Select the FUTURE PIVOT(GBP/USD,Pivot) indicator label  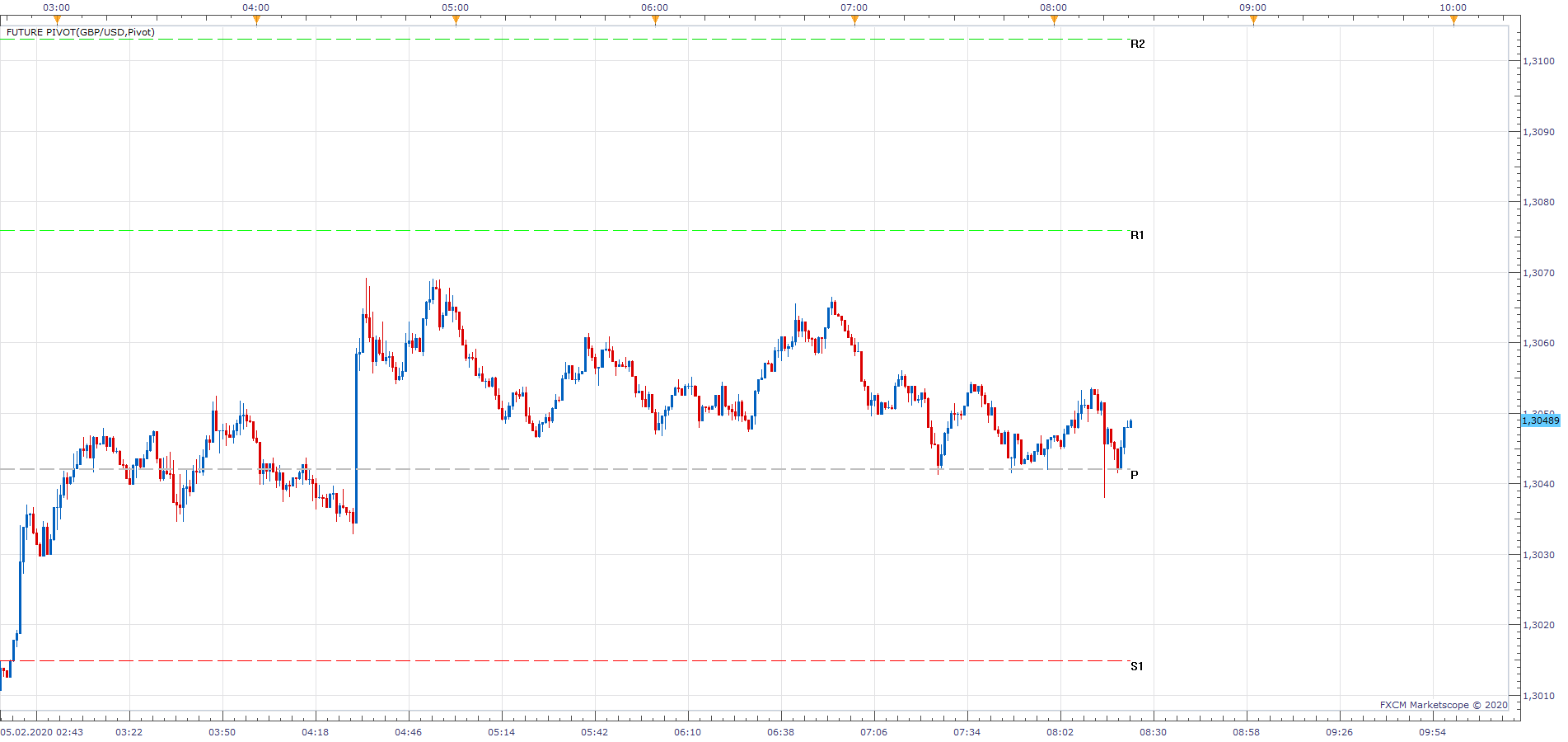click(80, 32)
